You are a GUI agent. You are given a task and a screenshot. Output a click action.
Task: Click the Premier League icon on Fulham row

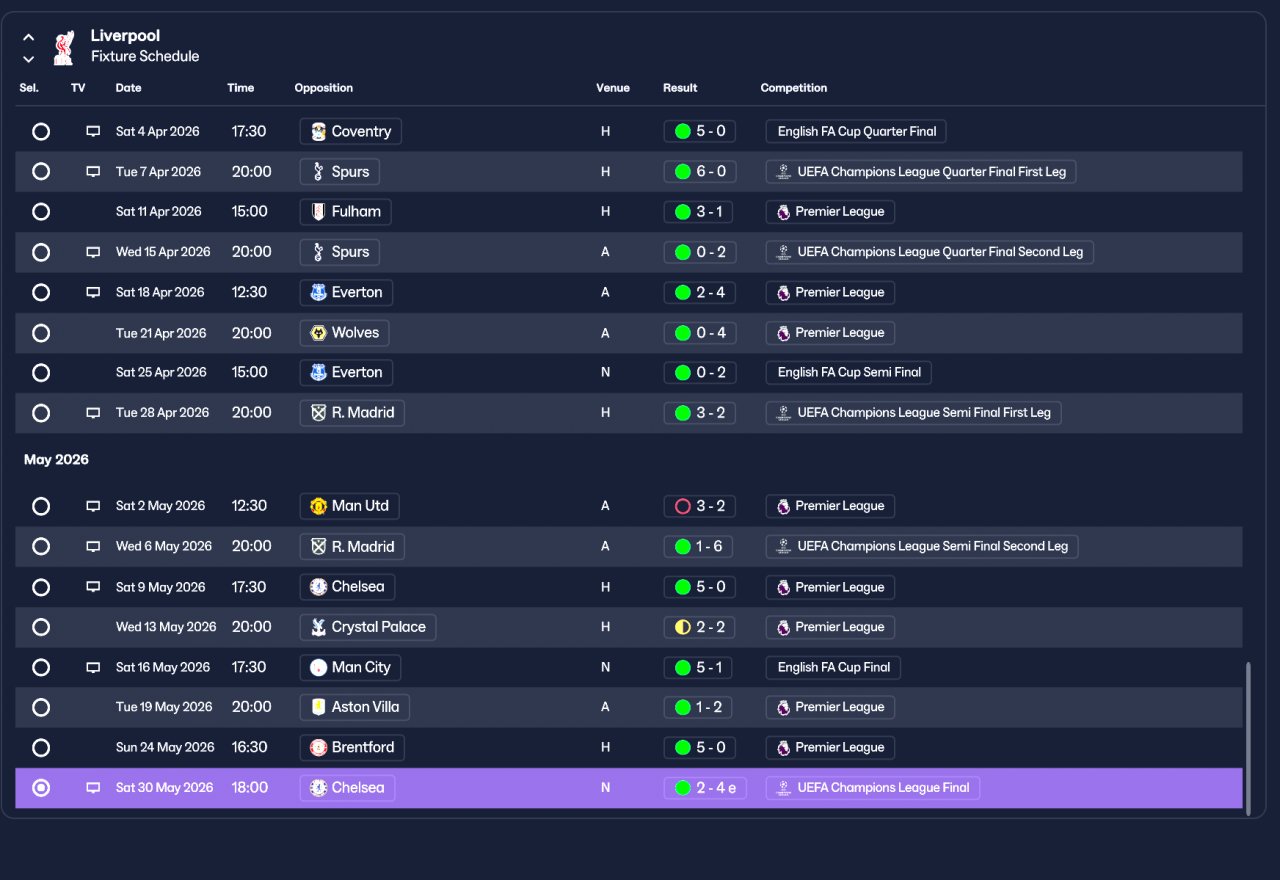783,212
